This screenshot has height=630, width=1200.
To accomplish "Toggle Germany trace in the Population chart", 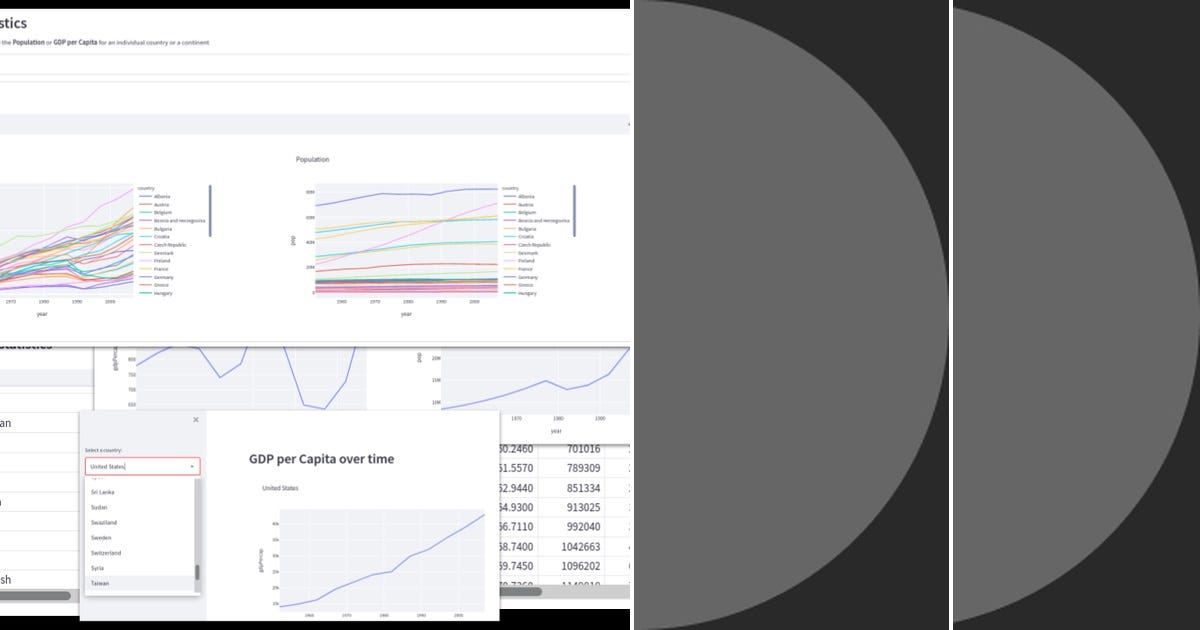I will [x=528, y=277].
